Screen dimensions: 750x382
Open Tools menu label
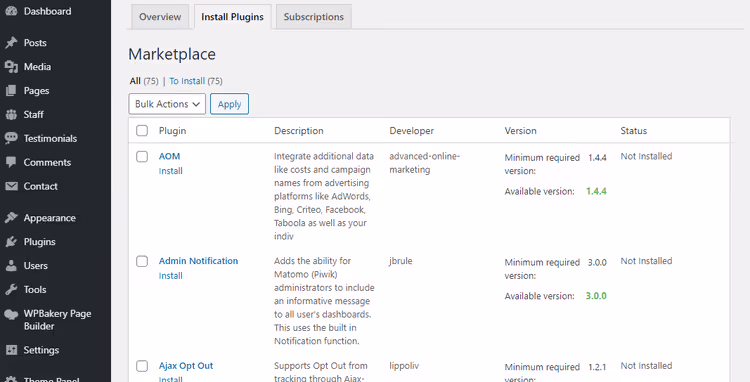pos(35,289)
